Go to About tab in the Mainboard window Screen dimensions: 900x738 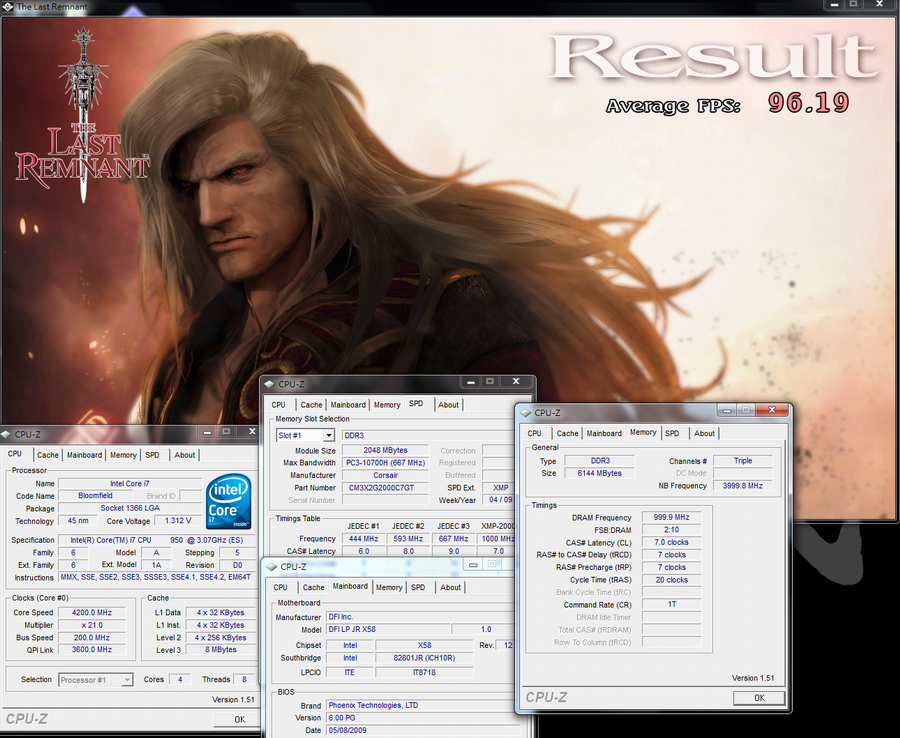(x=451, y=587)
